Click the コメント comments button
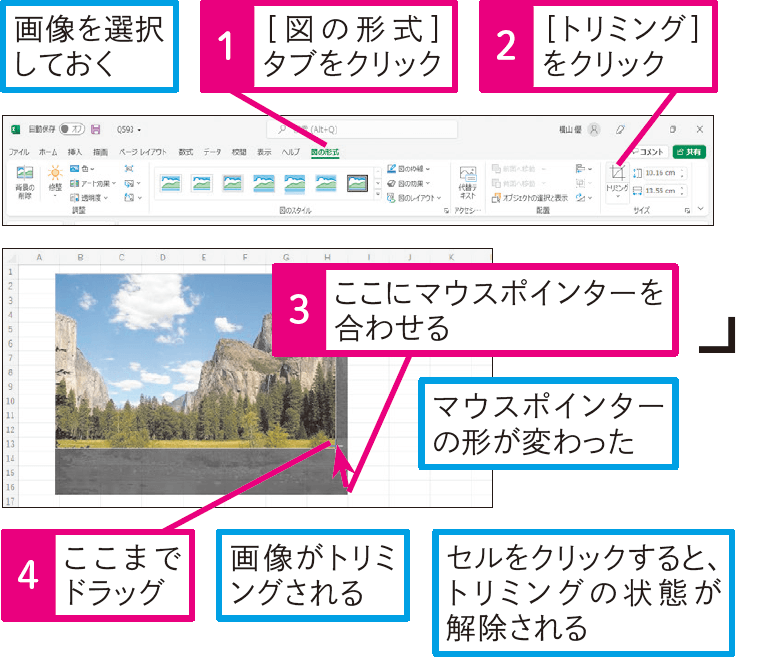This screenshot has height=657, width=783. (x=648, y=152)
